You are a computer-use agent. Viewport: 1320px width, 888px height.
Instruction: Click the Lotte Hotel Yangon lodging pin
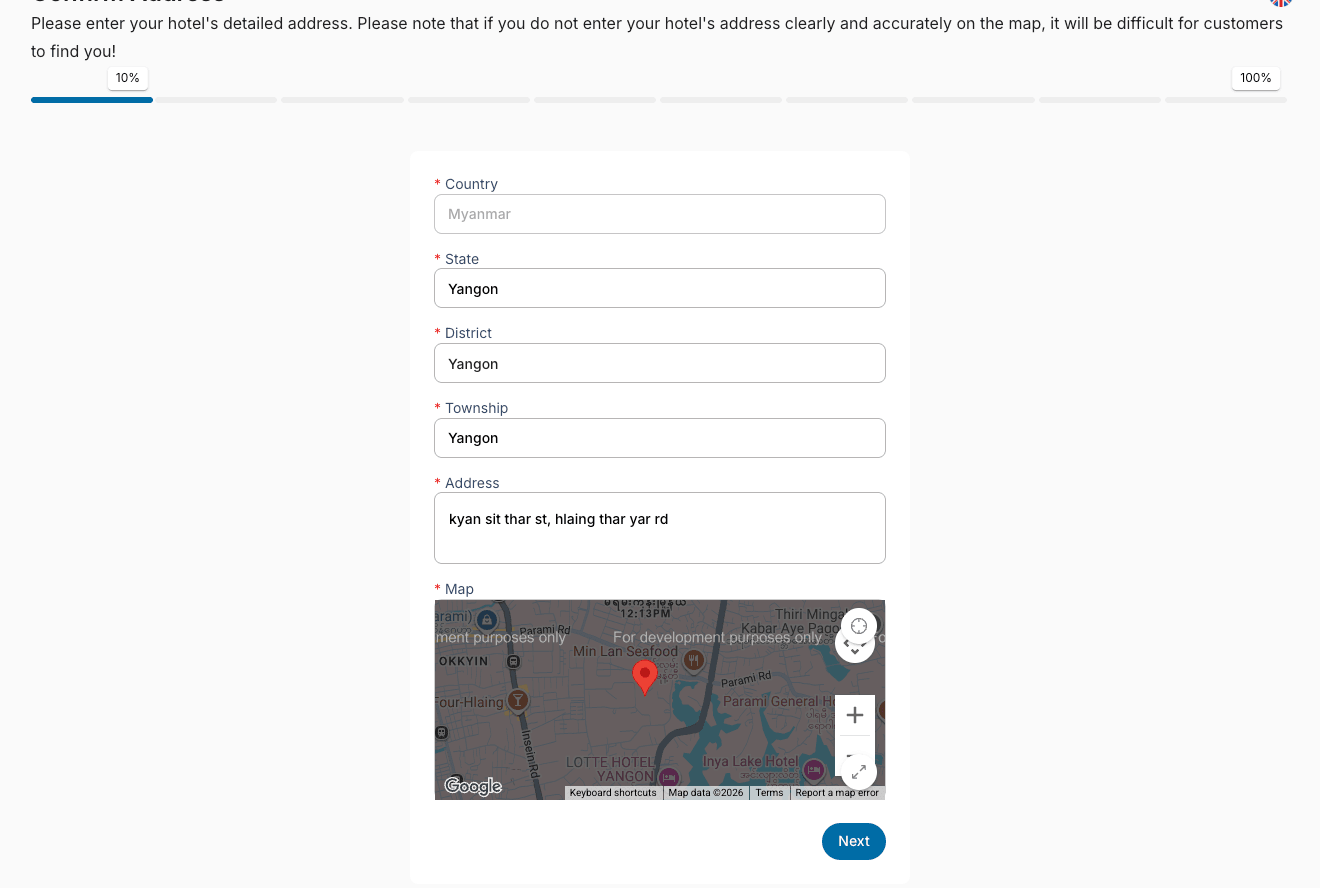pyautogui.click(x=668, y=776)
